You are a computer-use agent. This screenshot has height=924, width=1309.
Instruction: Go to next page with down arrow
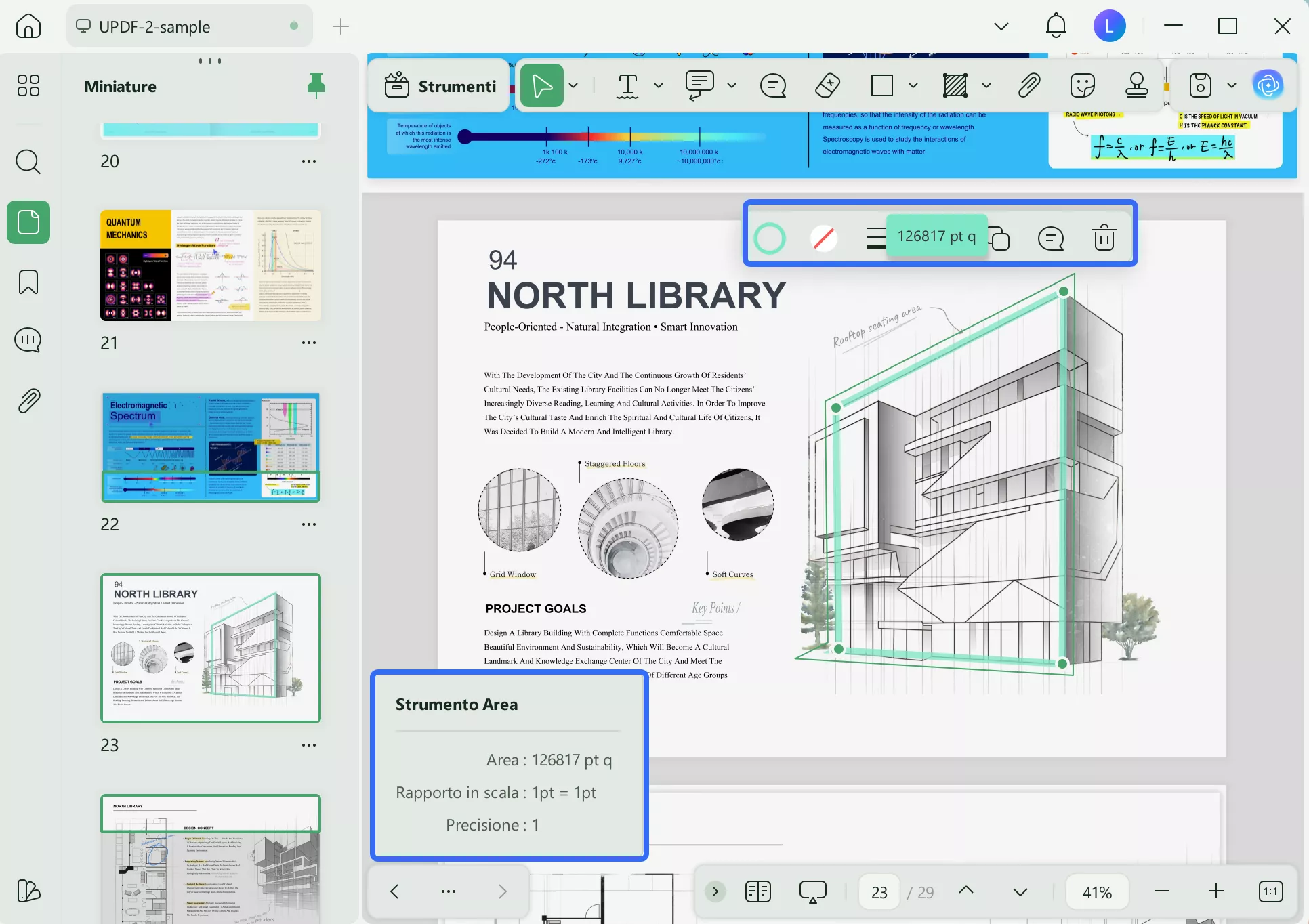point(1020,891)
